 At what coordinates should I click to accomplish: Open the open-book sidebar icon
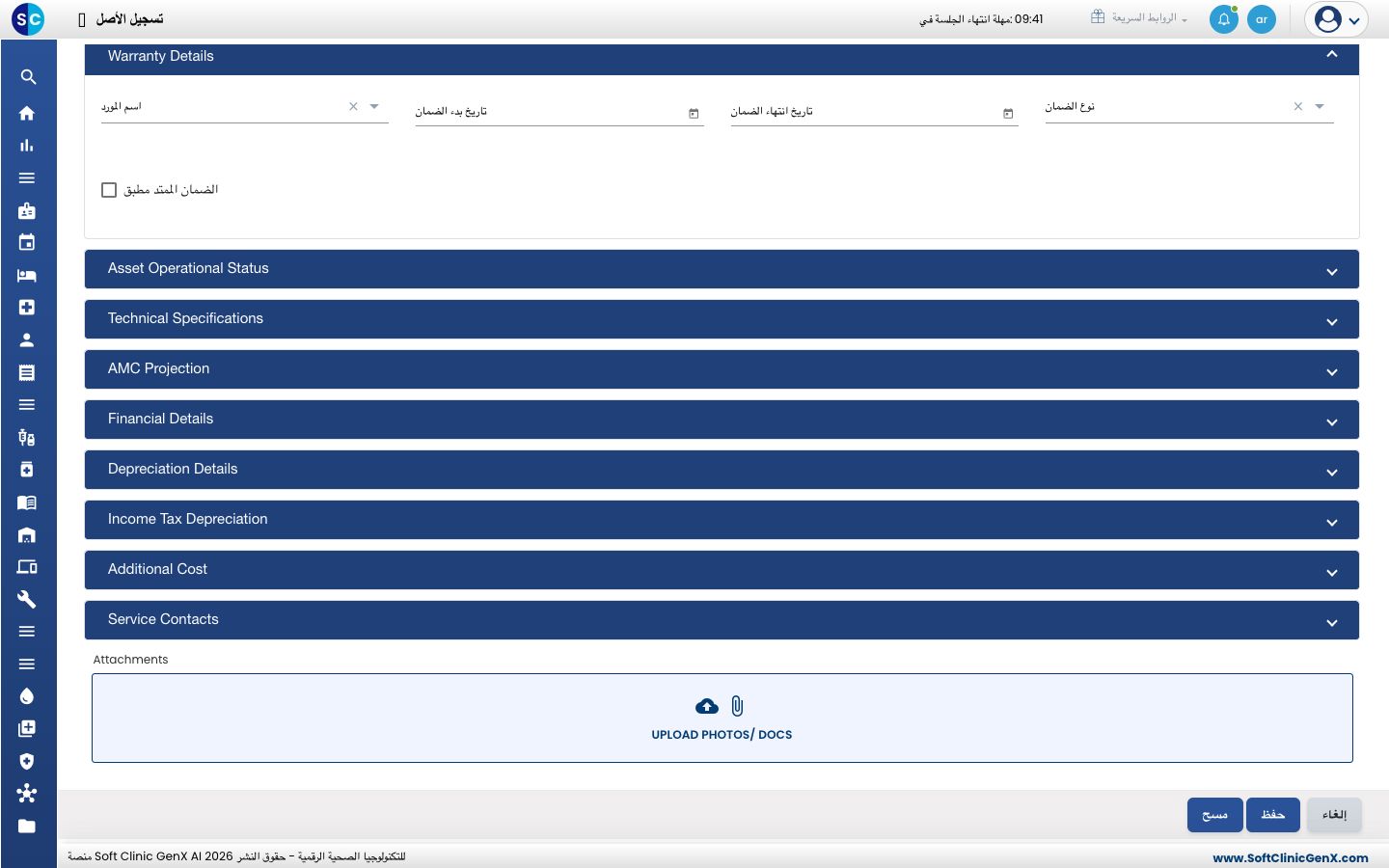(27, 502)
